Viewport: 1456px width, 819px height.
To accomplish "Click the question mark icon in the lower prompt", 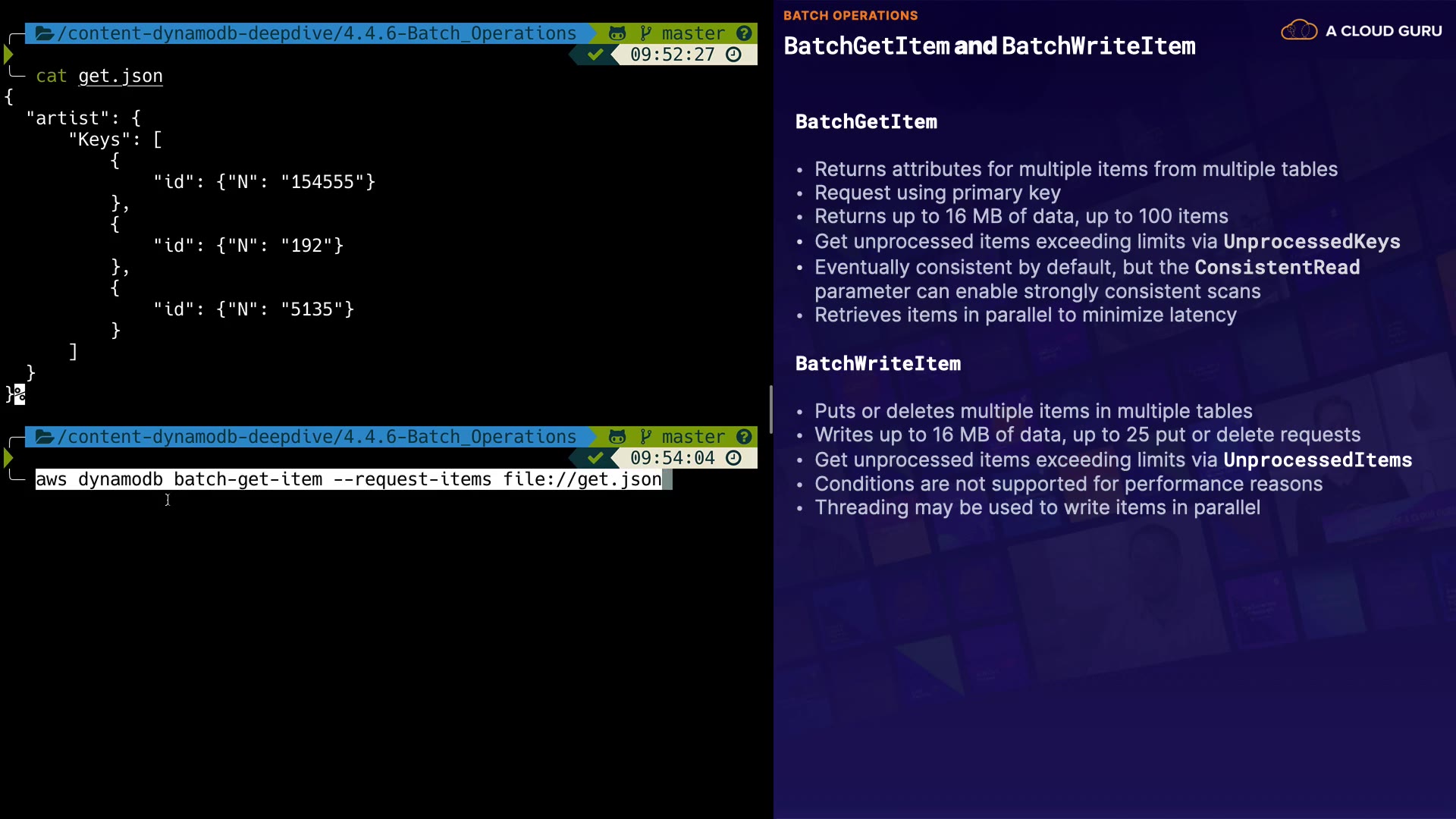I will coord(744,437).
